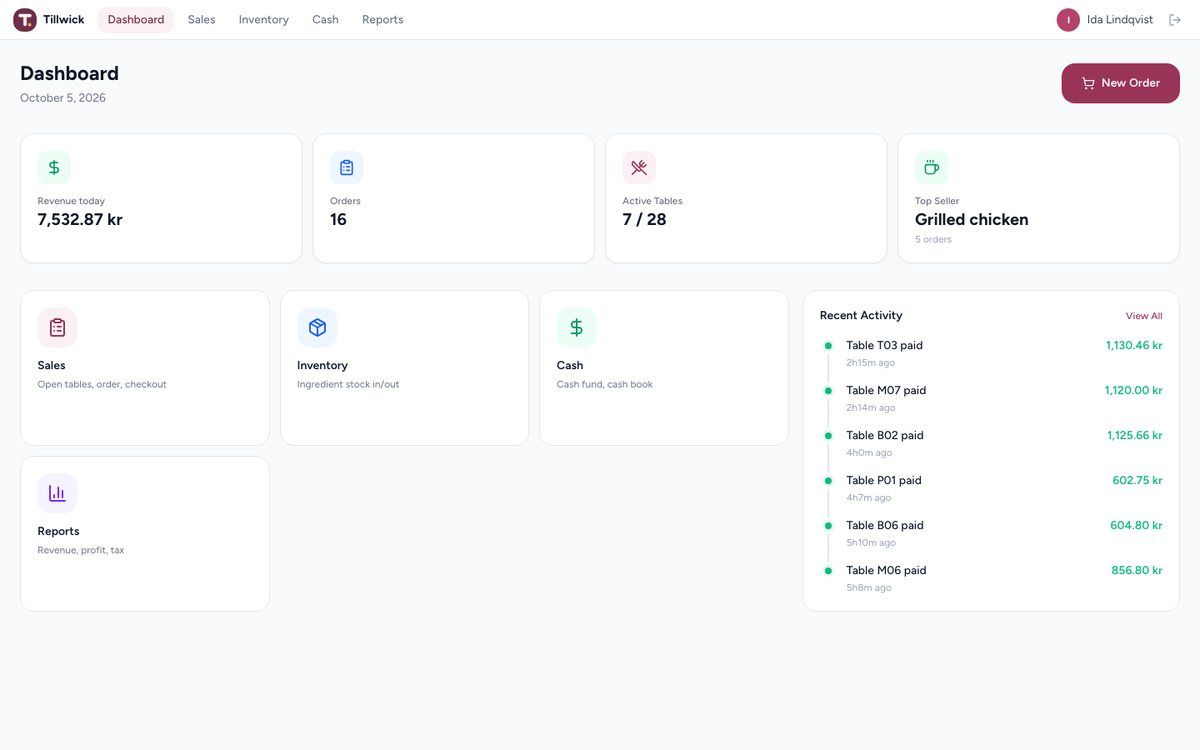Click the clipboard icon on the Sales tile
Viewport: 1200px width, 750px height.
tap(57, 327)
